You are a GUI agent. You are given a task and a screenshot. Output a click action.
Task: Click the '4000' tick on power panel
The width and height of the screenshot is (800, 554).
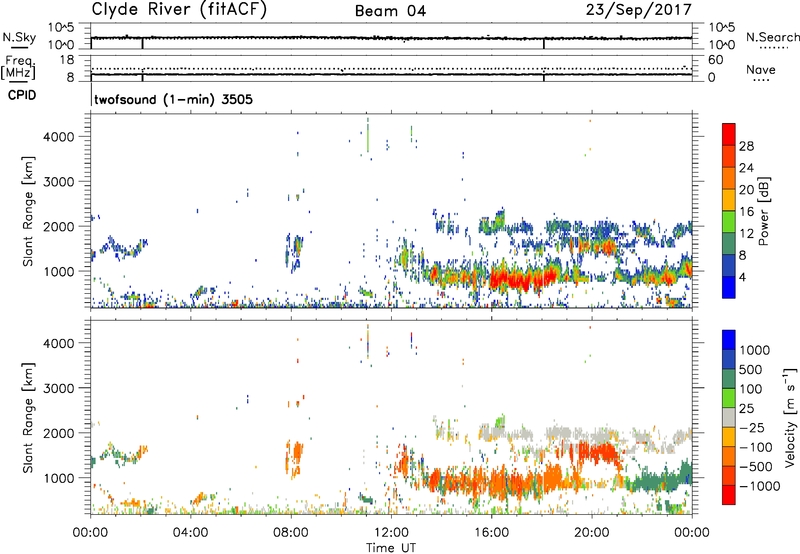pos(59,137)
